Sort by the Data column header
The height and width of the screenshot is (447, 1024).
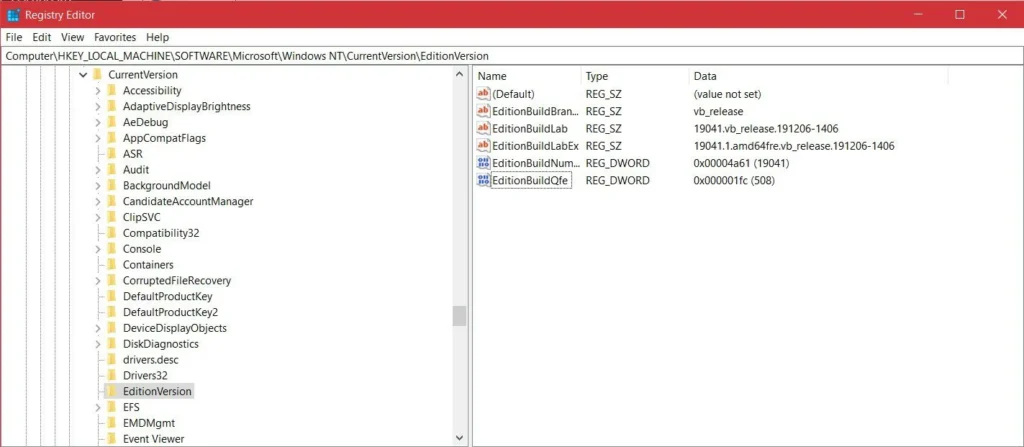tap(818, 76)
